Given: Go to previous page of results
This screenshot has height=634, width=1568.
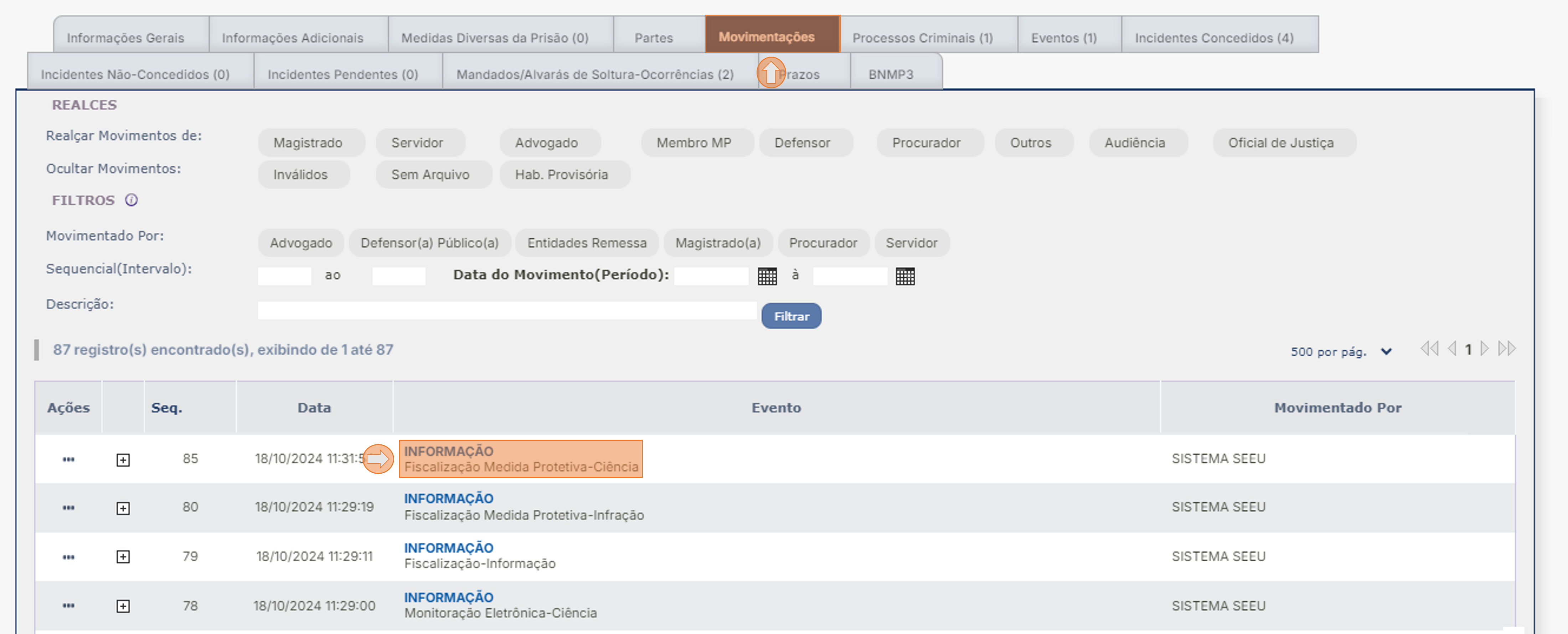Looking at the screenshot, I should click(1452, 349).
